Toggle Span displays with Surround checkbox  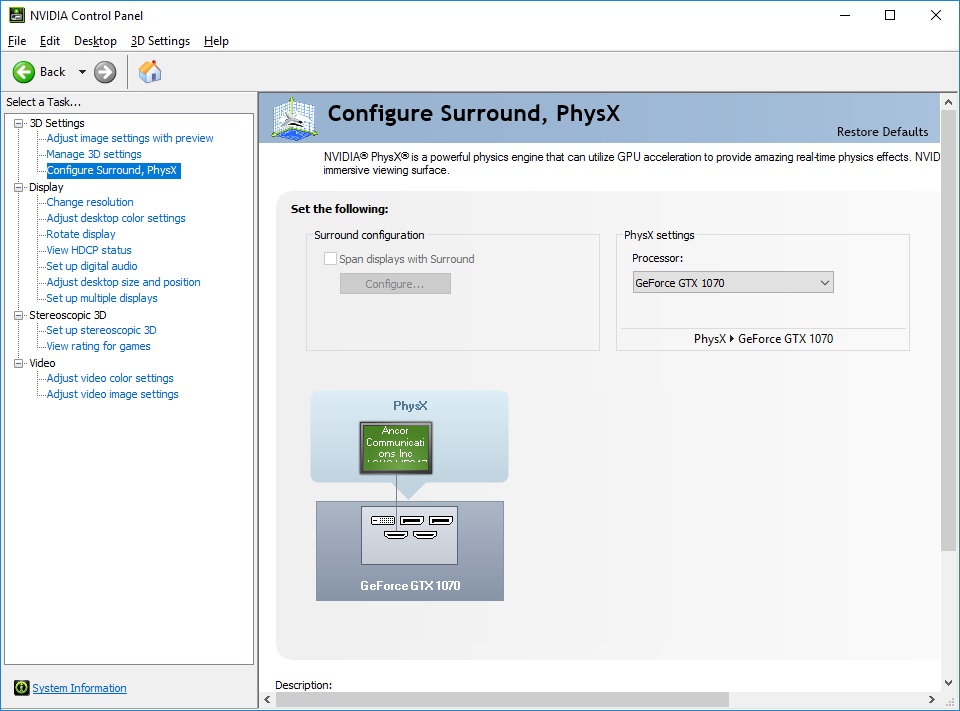[330, 259]
